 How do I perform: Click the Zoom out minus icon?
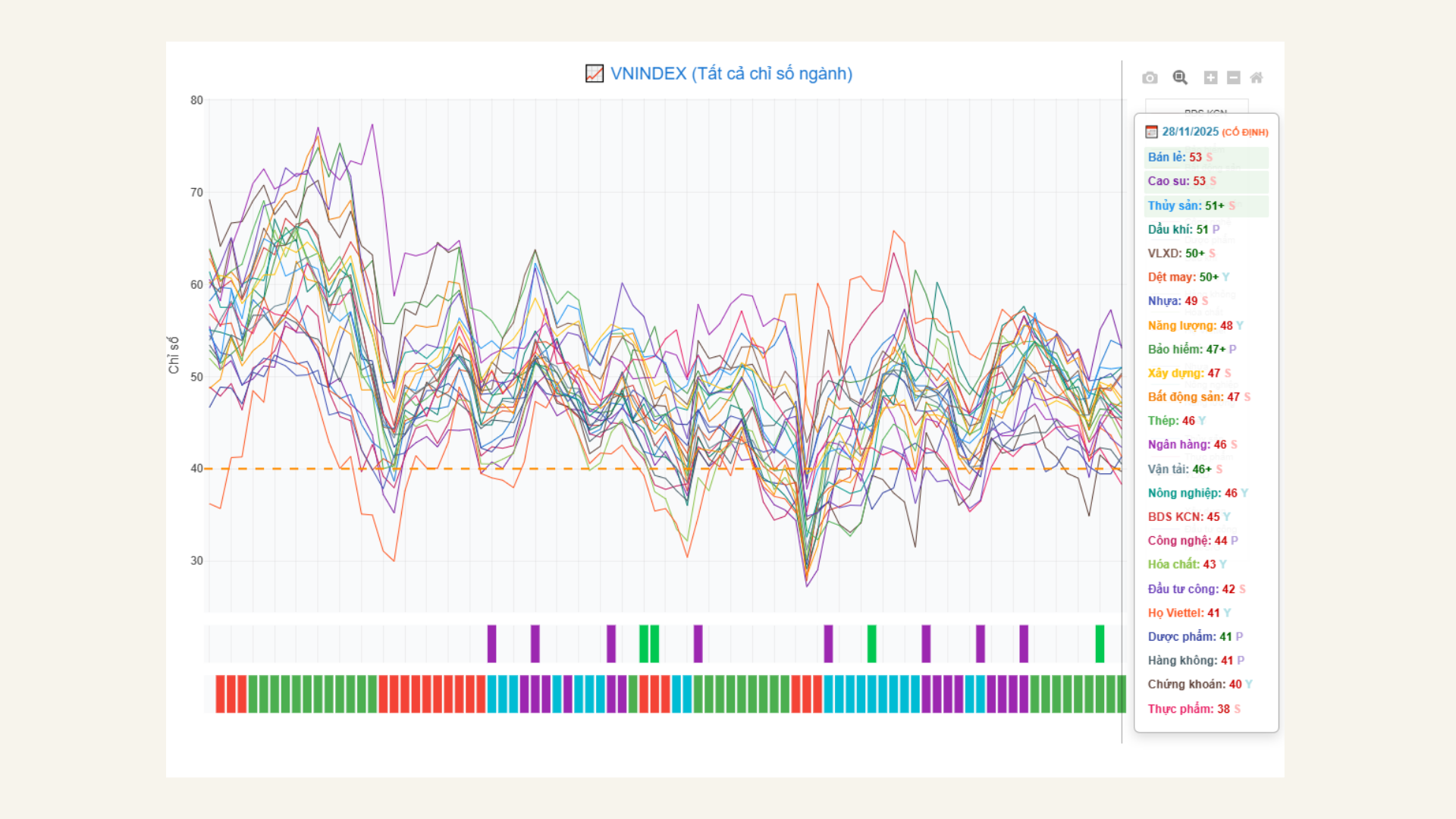tap(1234, 77)
